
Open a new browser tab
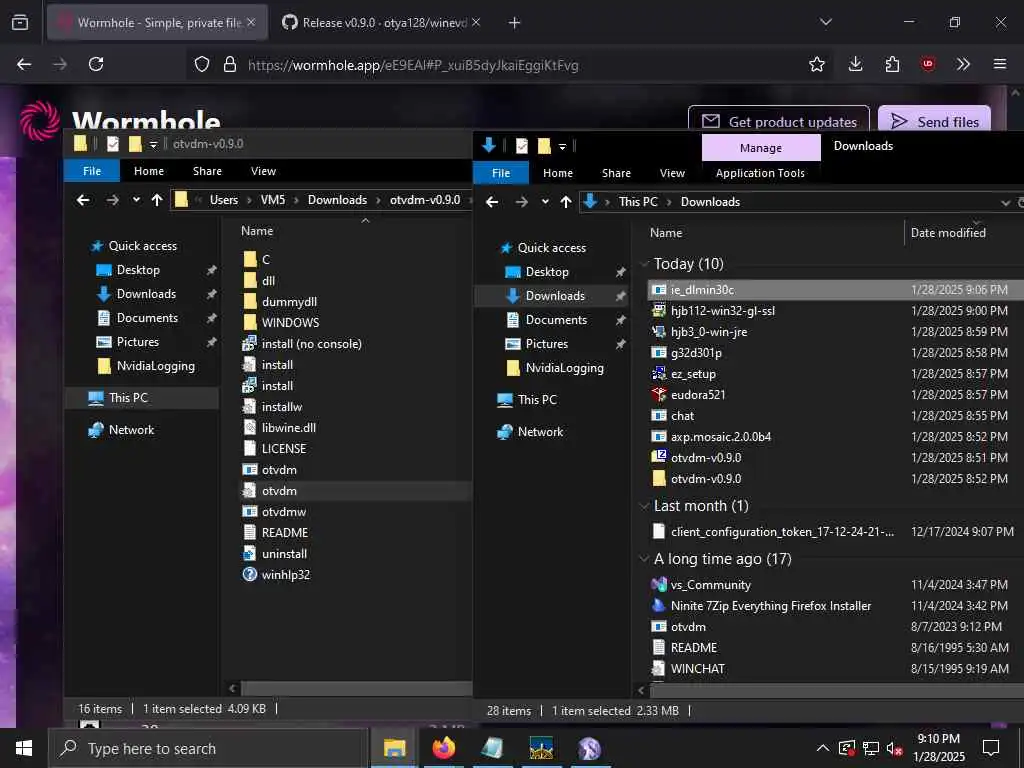click(515, 23)
